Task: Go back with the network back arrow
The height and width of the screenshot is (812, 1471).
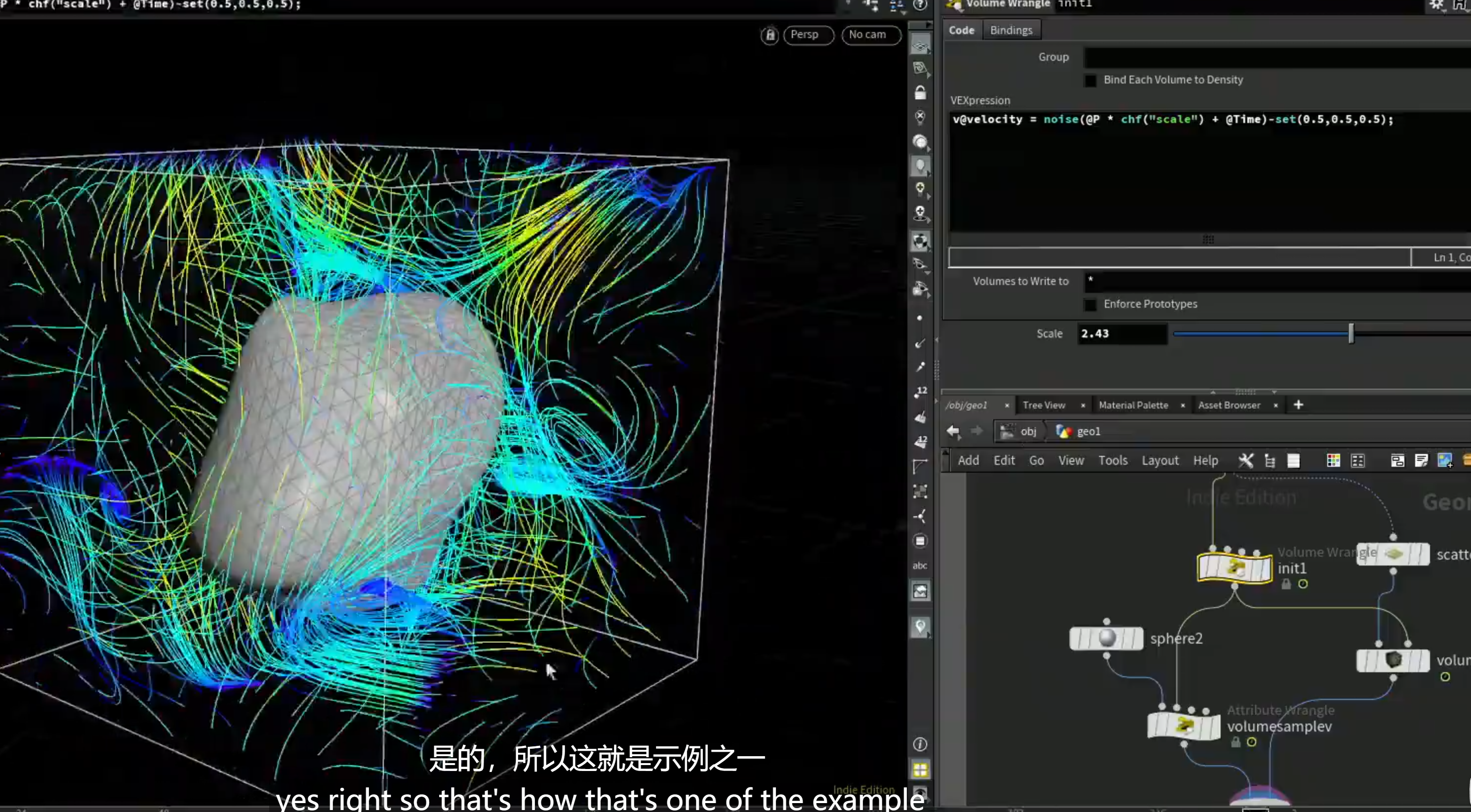Action: point(953,431)
